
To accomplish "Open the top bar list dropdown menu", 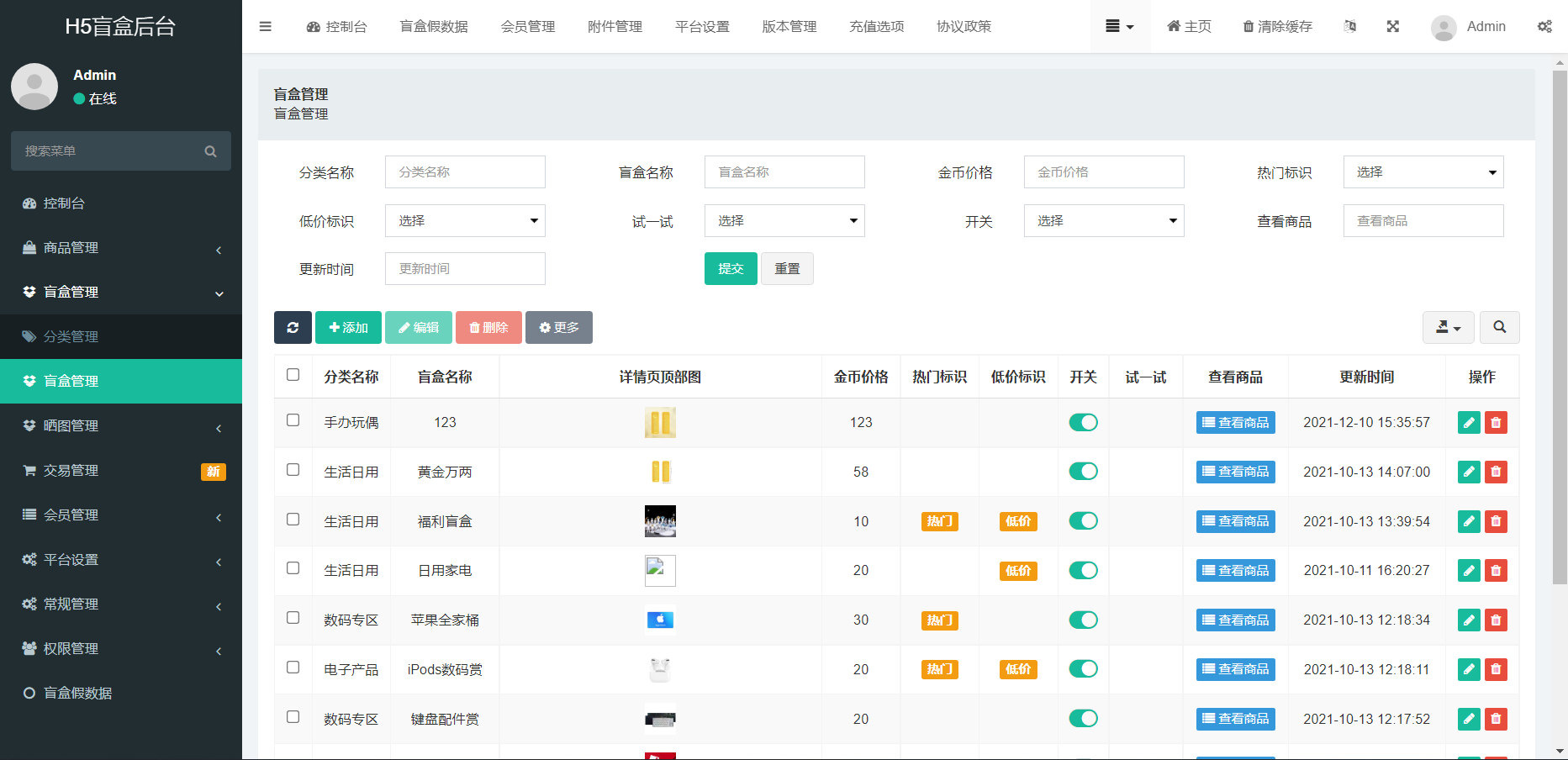I will (x=1120, y=27).
